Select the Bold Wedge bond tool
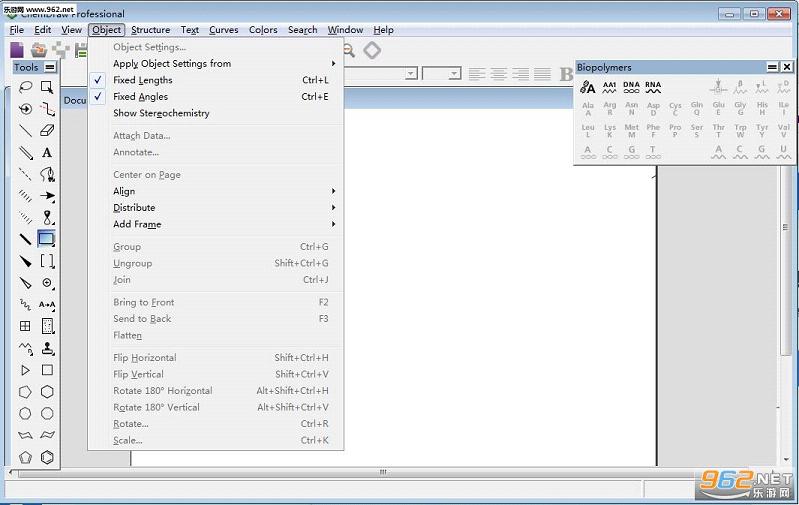 click(25, 261)
